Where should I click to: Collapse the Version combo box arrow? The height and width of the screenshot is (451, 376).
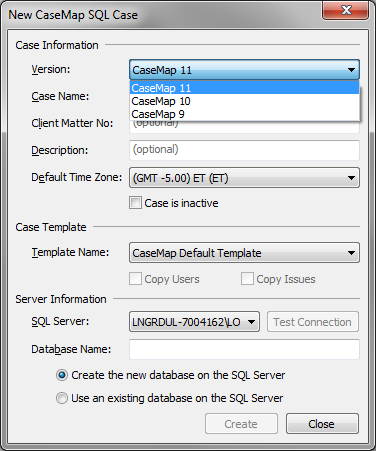(351, 70)
